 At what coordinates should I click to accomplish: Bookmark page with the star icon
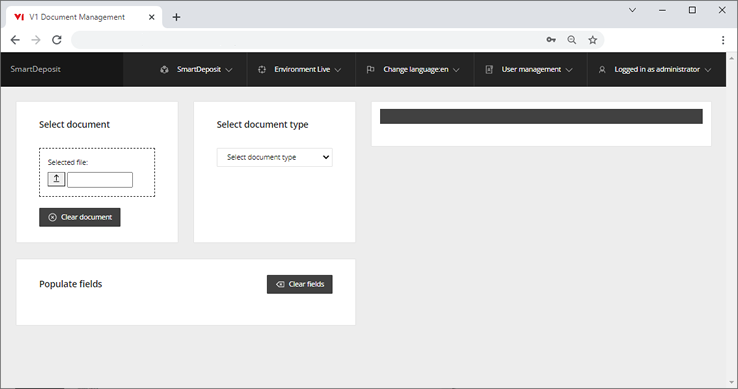[593, 40]
